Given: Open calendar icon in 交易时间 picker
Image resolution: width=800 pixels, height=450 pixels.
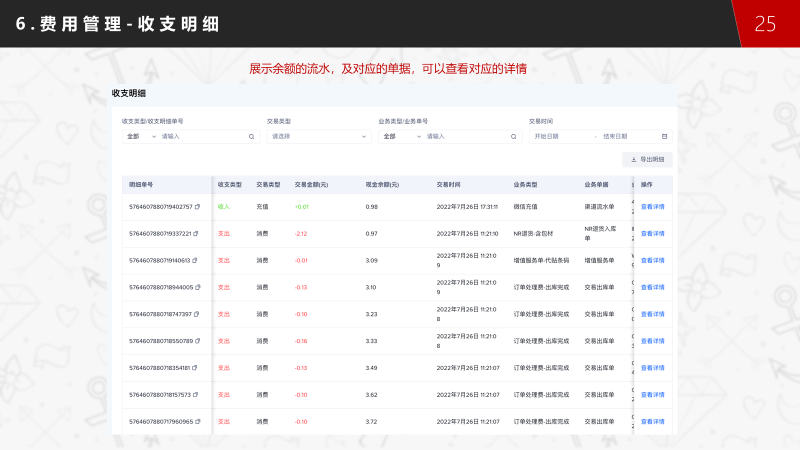Looking at the screenshot, I should (x=665, y=136).
